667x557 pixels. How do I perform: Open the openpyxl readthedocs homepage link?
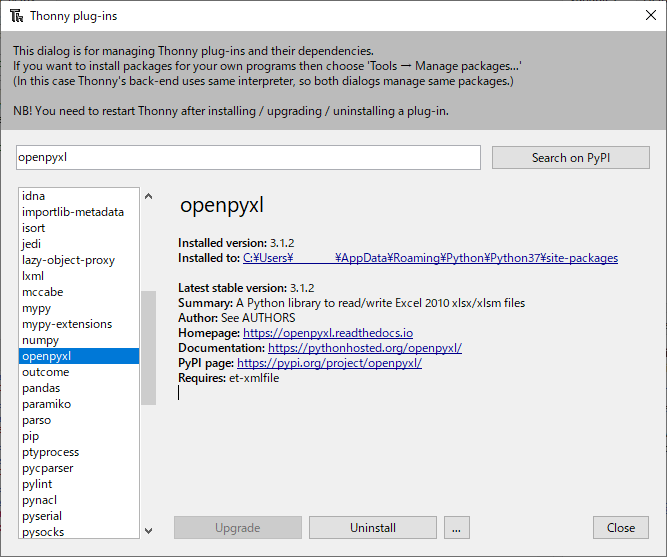tap(328, 333)
